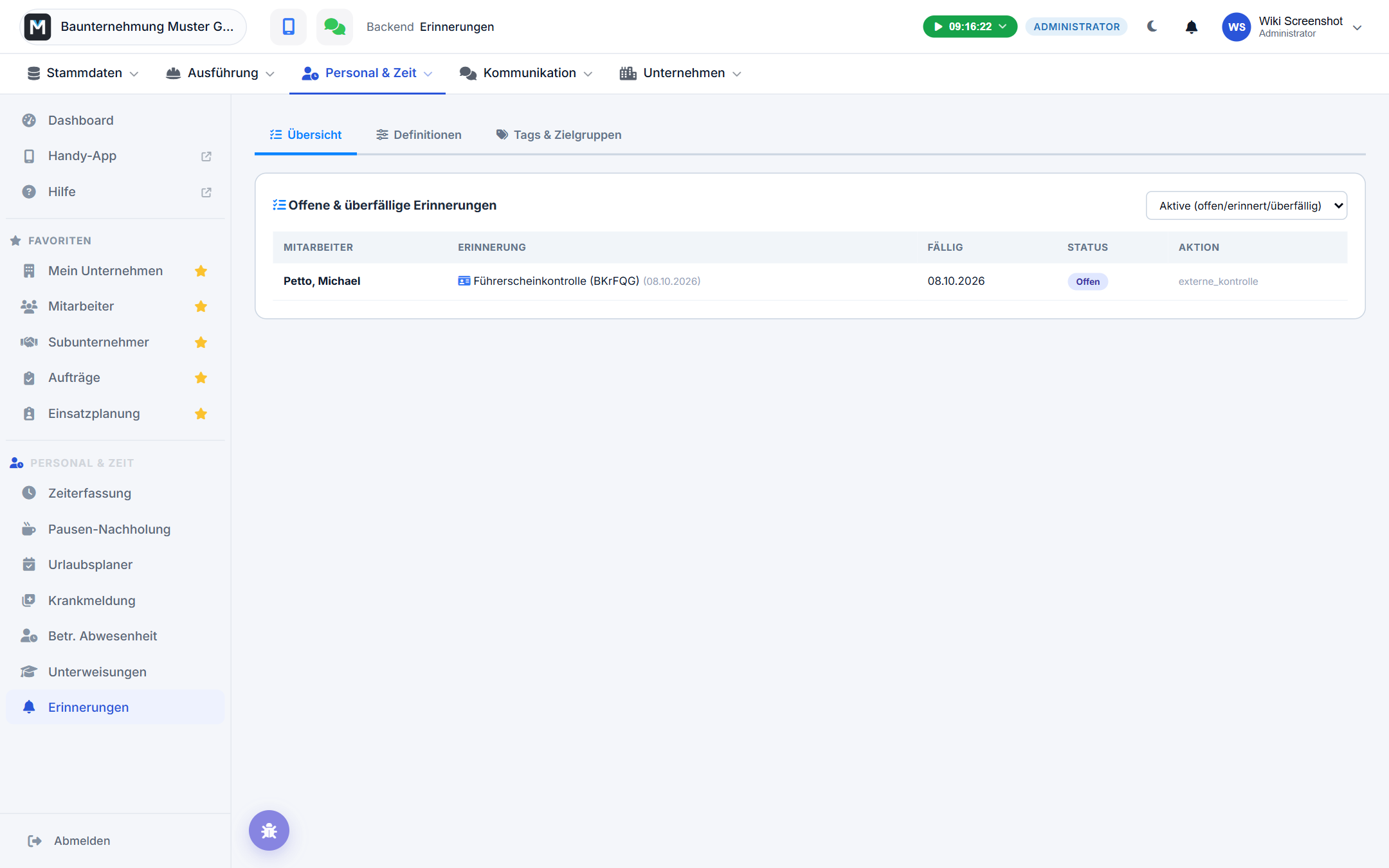Unfavorite Einsatzplanung star
This screenshot has width=1389, height=868.
(201, 413)
